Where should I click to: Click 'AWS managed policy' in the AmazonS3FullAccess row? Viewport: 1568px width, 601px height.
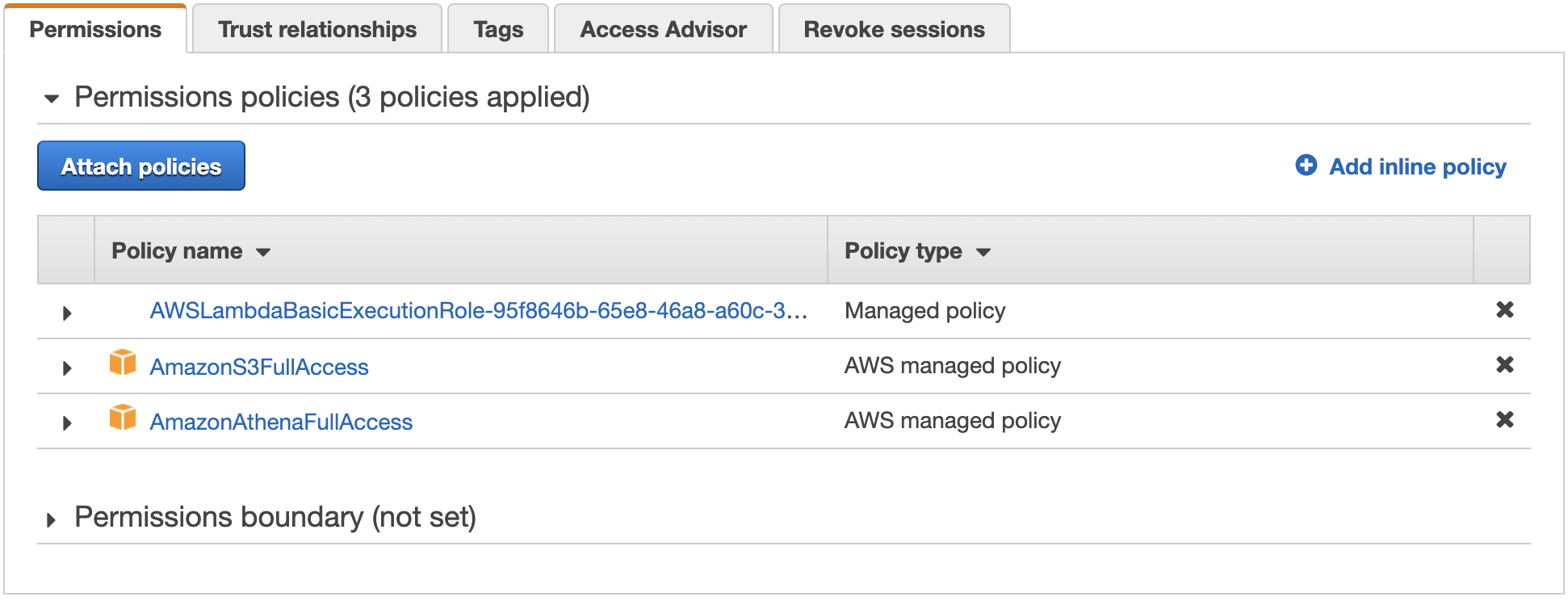[953, 366]
